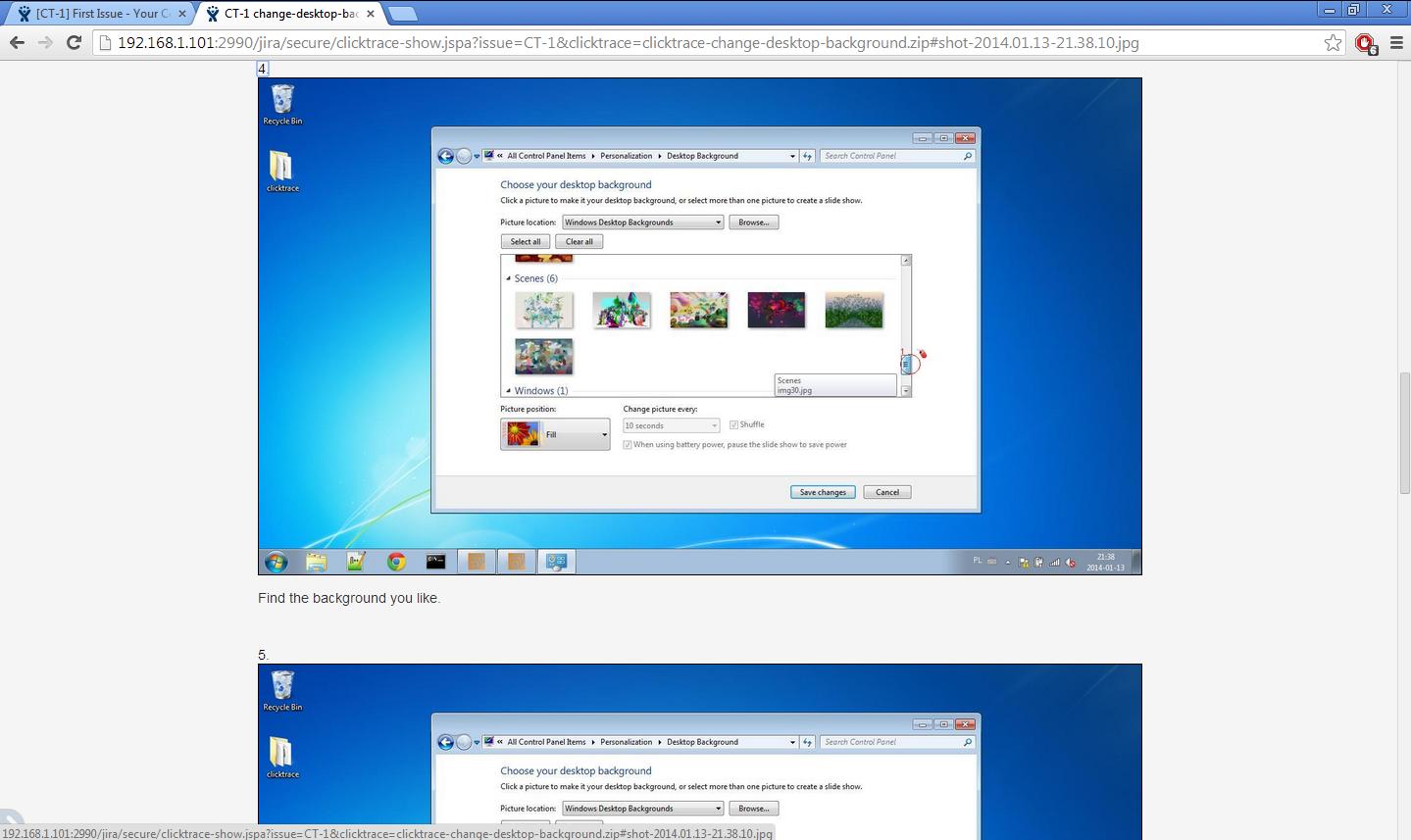Click 'Clear all' button in screenshot 4
The image size is (1411, 840).
(x=580, y=241)
